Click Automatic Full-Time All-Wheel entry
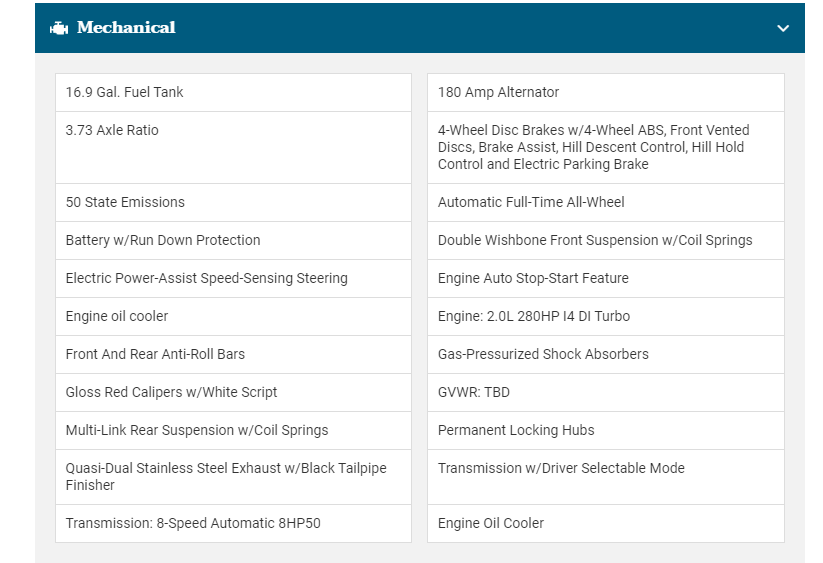Image resolution: width=823 pixels, height=563 pixels. tap(530, 202)
